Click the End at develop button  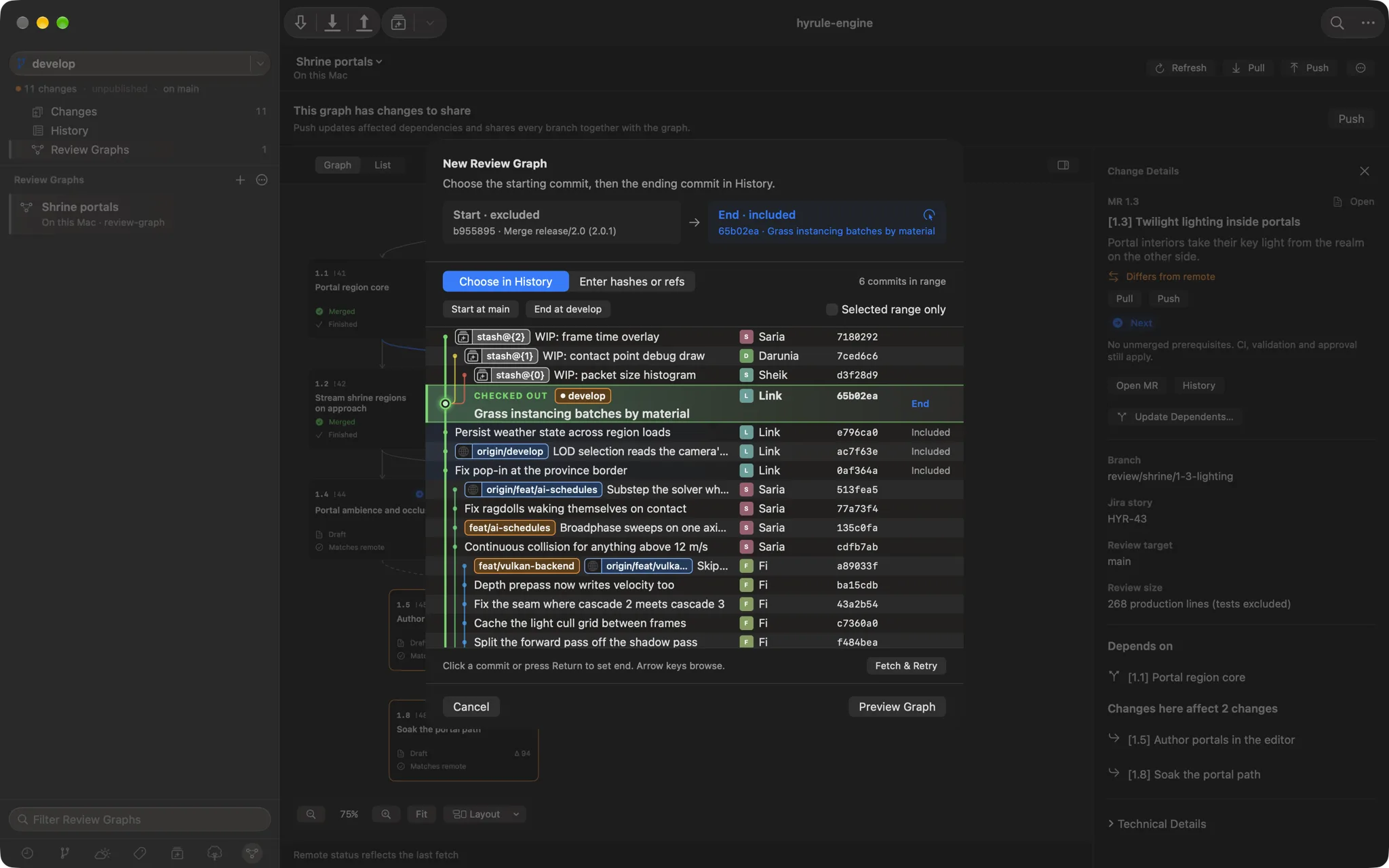click(x=568, y=309)
